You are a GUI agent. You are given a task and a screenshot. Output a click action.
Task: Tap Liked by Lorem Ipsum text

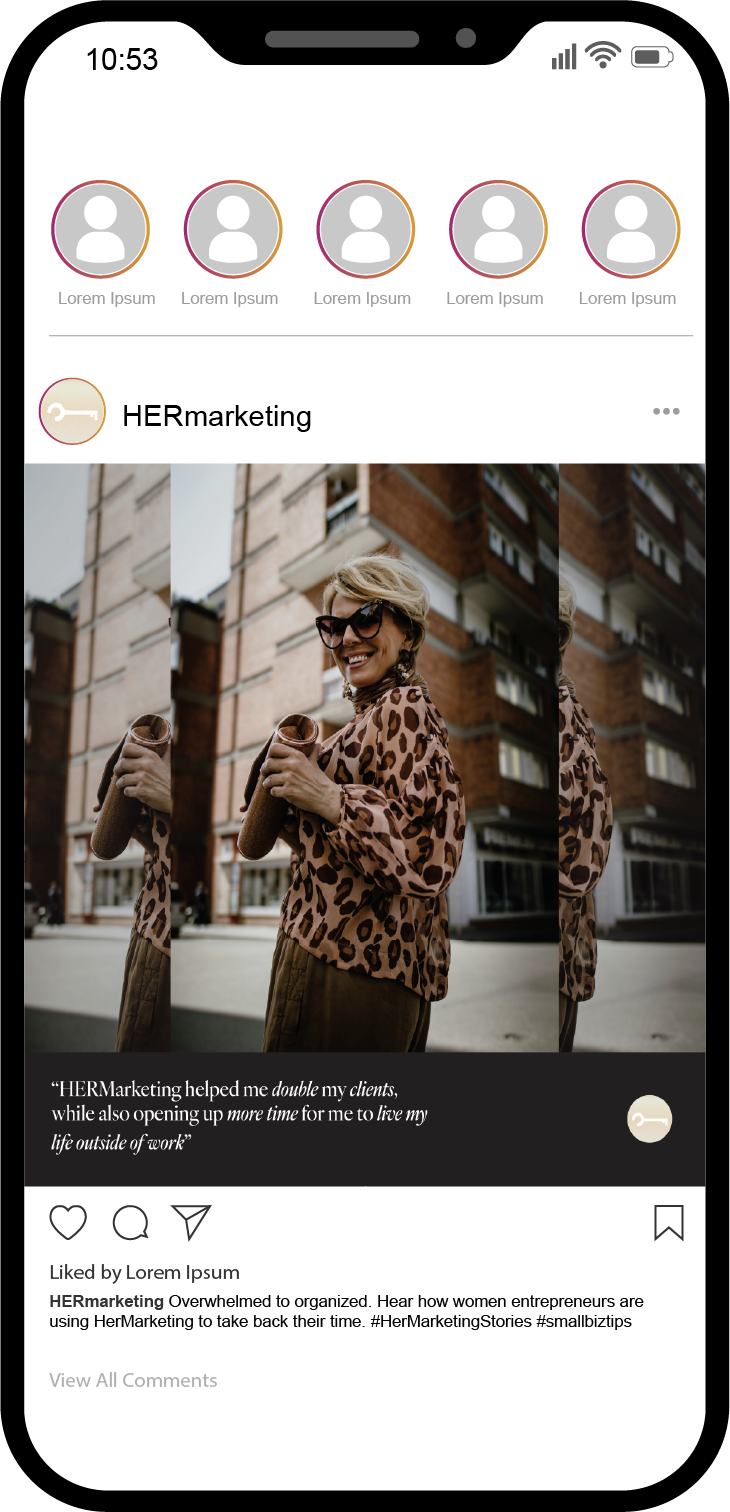tap(145, 1273)
